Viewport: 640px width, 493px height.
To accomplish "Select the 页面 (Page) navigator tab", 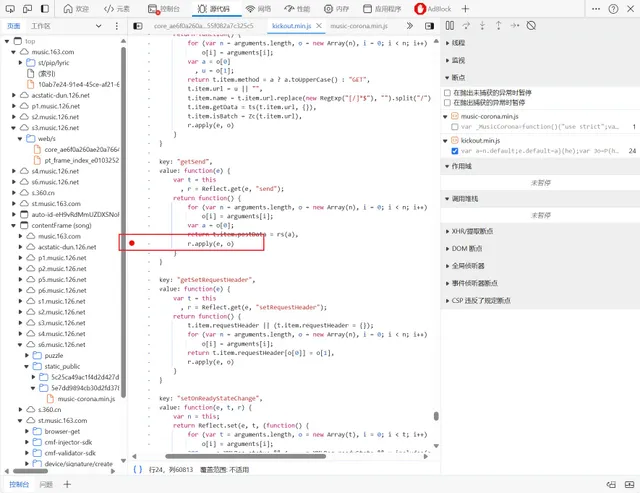I will pos(13,26).
